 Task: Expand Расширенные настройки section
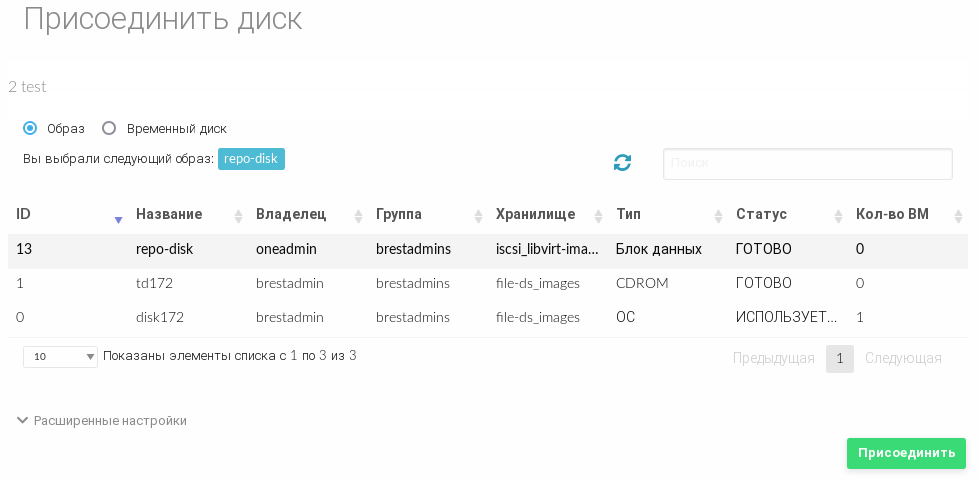(102, 421)
